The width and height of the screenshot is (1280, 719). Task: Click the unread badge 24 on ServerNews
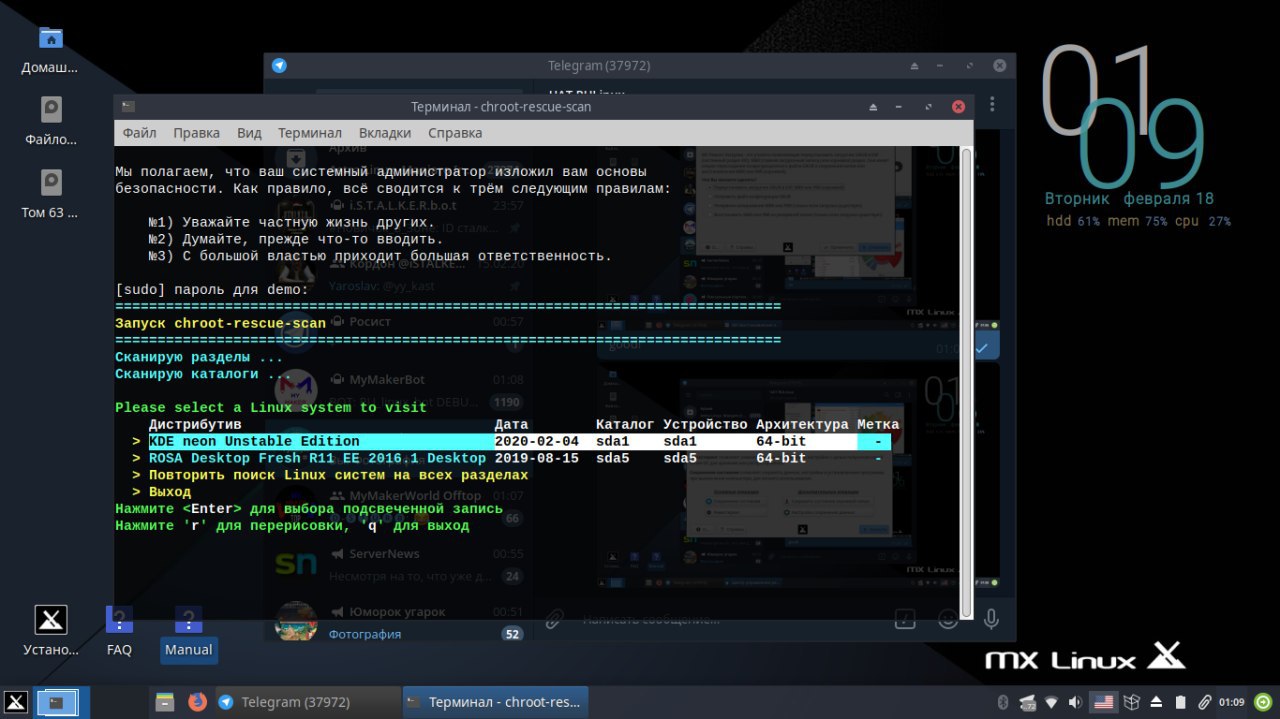[512, 576]
